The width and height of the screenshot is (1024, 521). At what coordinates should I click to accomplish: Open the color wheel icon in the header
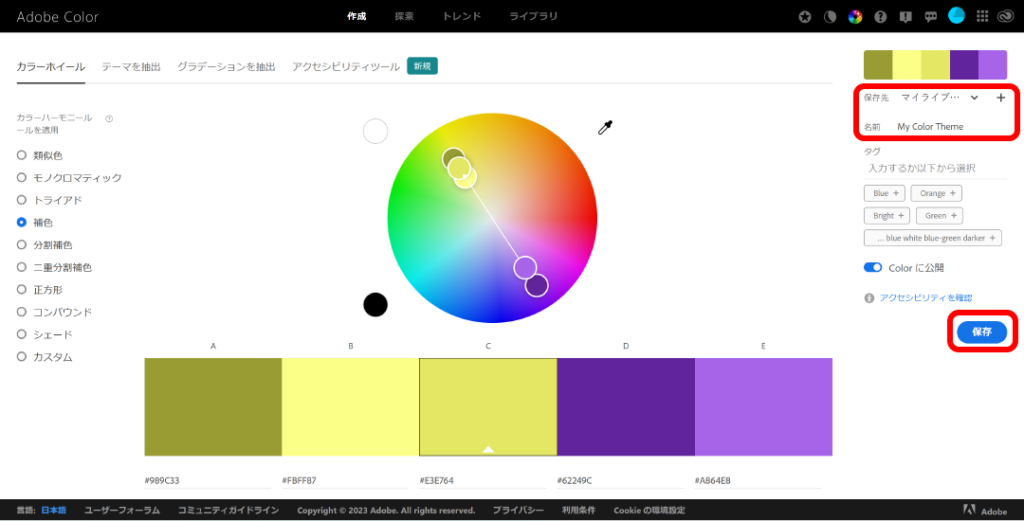855,17
